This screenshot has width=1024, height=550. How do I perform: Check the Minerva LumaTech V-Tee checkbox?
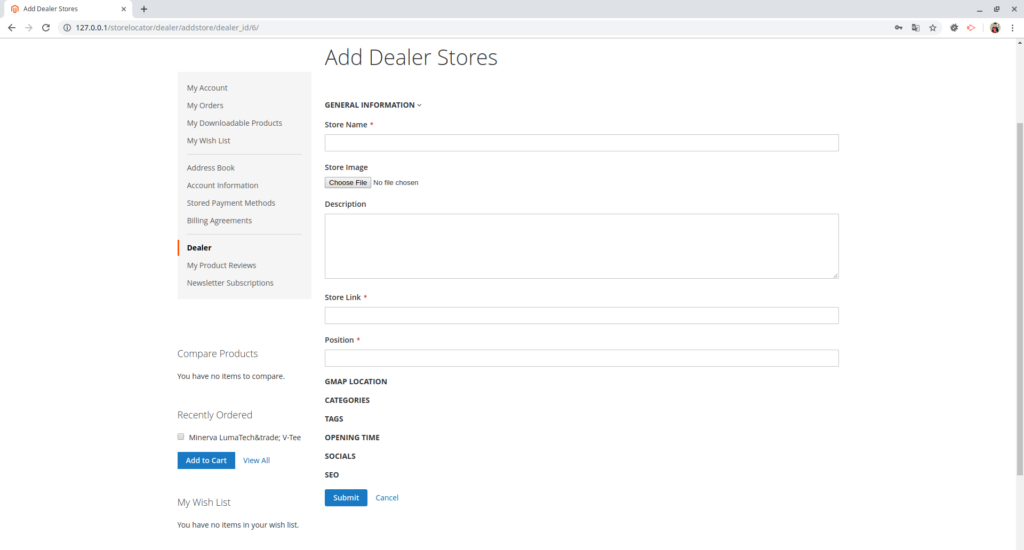181,437
